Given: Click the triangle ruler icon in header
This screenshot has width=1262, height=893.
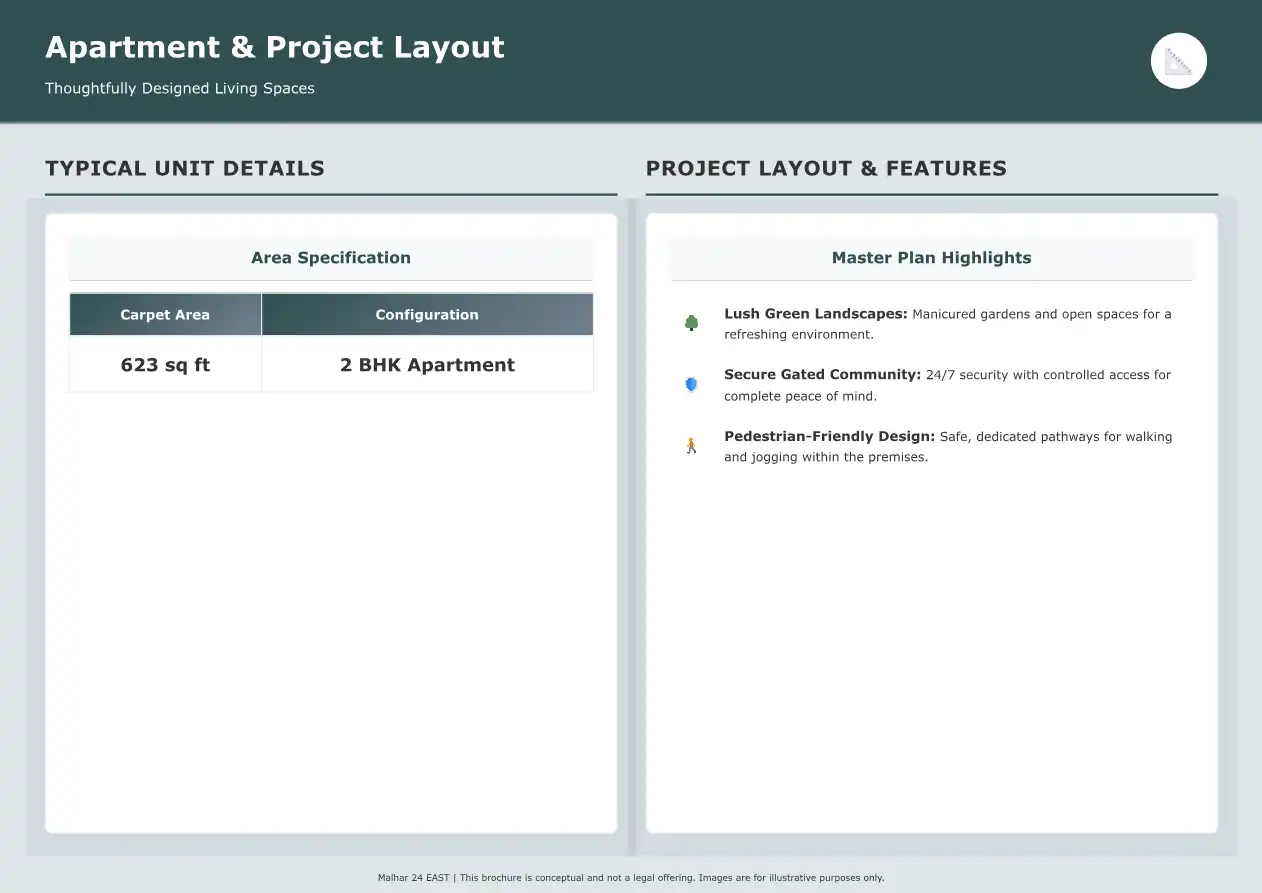Looking at the screenshot, I should click(x=1178, y=61).
